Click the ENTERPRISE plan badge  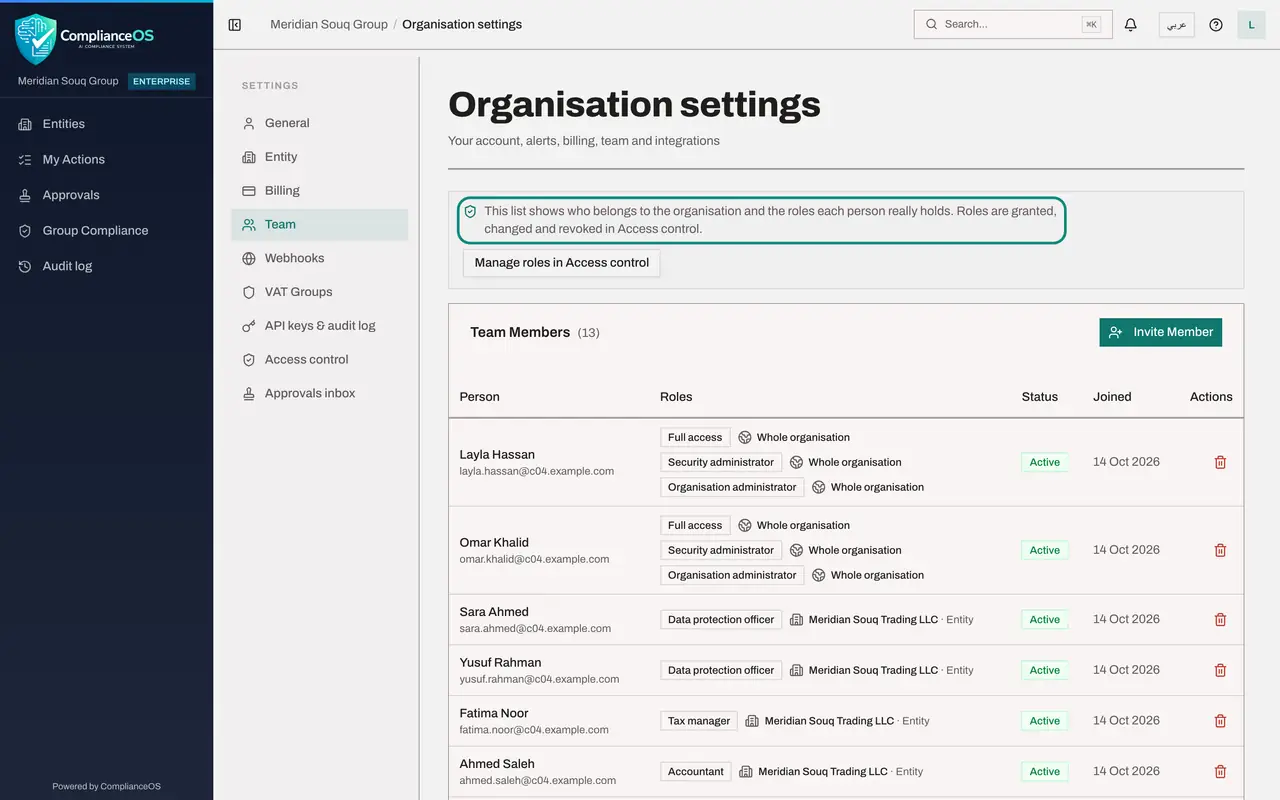[162, 81]
